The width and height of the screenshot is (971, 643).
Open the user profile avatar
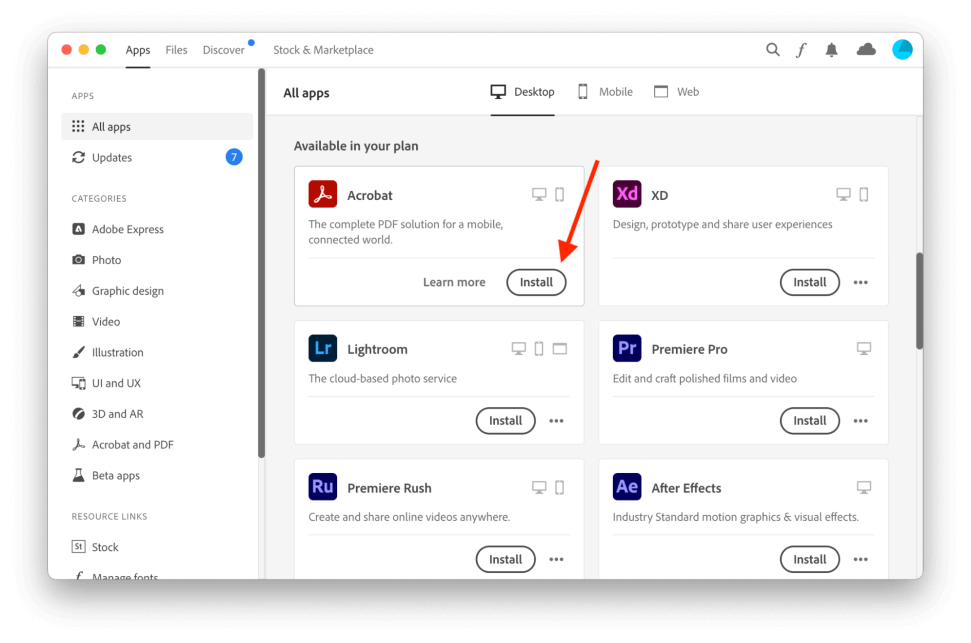pyautogui.click(x=902, y=50)
